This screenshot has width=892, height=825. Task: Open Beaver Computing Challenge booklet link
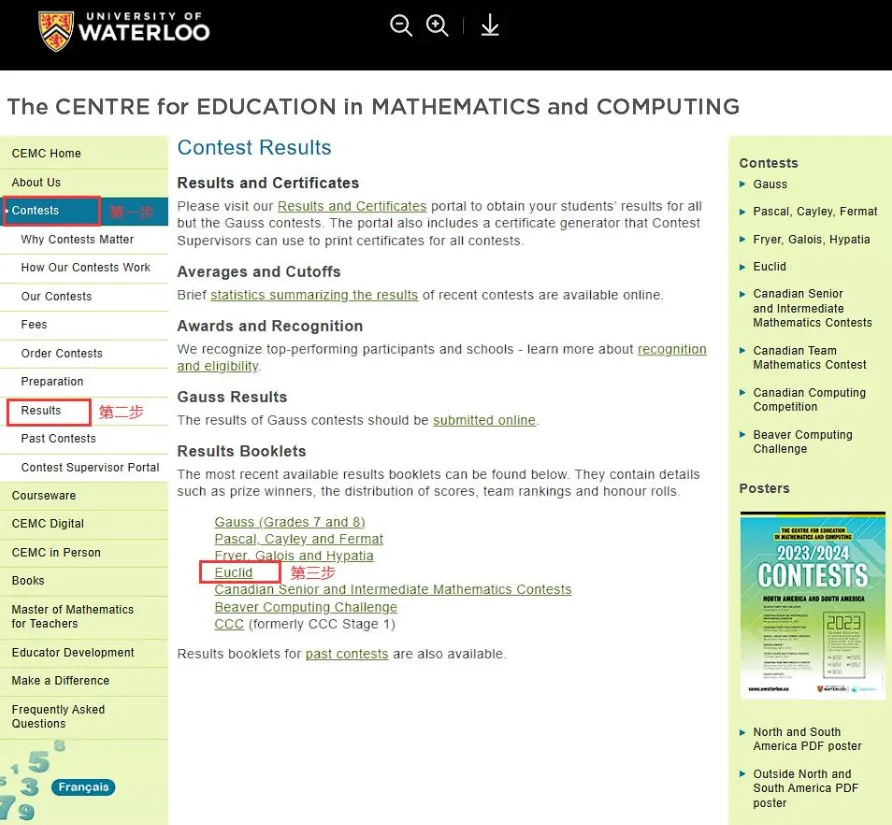coord(305,607)
